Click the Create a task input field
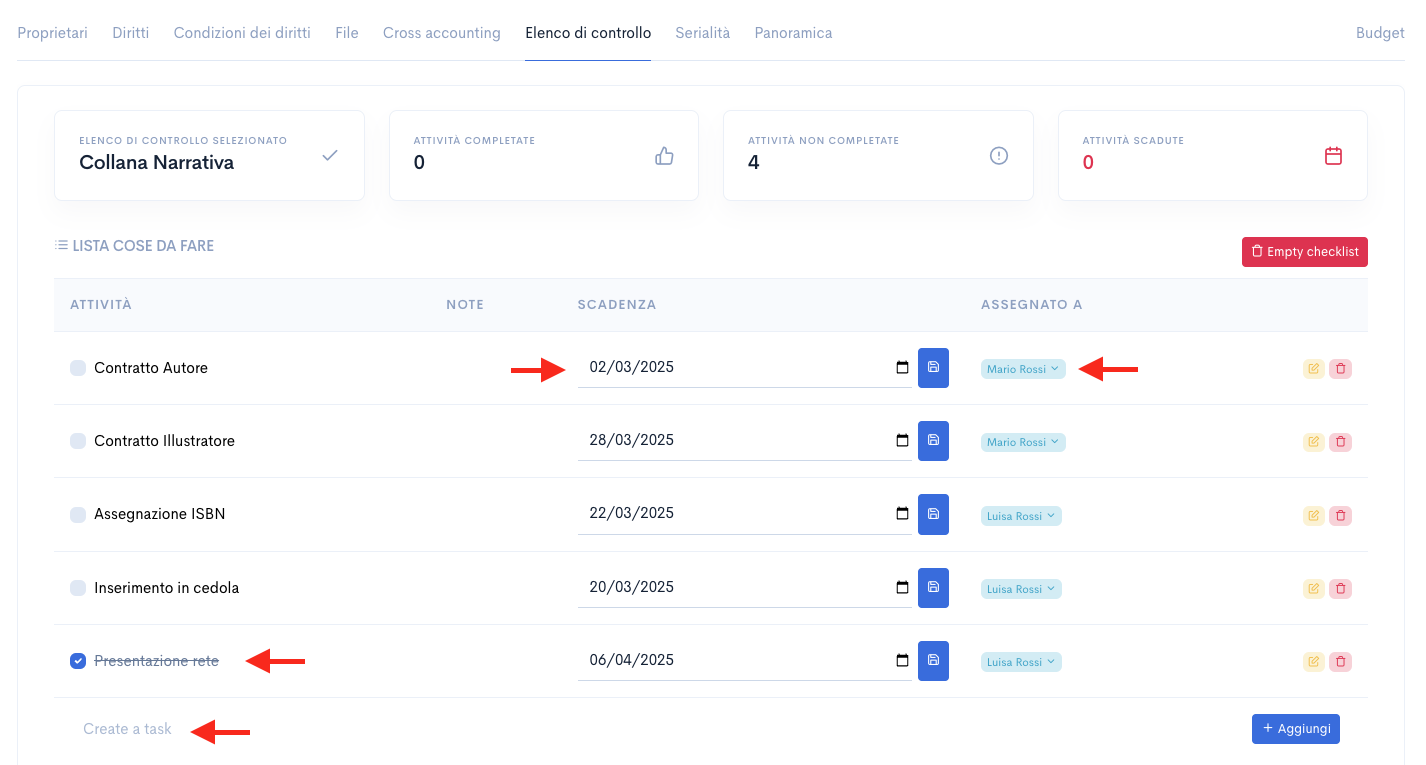The width and height of the screenshot is (1426, 765). tap(128, 729)
